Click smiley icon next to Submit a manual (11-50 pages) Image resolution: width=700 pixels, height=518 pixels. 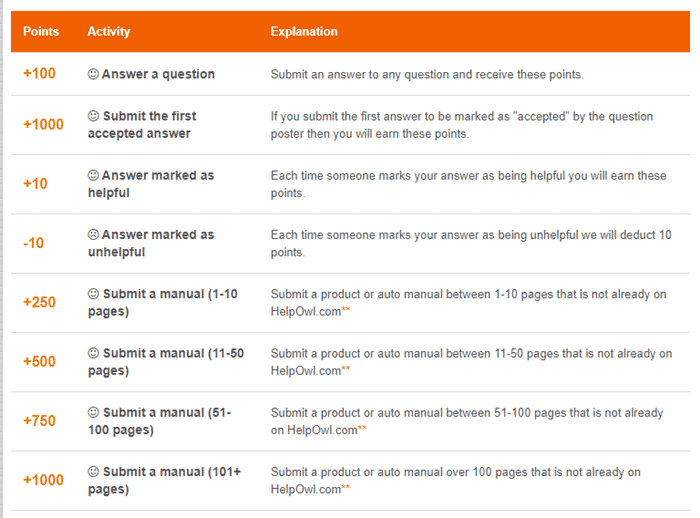coord(93,353)
